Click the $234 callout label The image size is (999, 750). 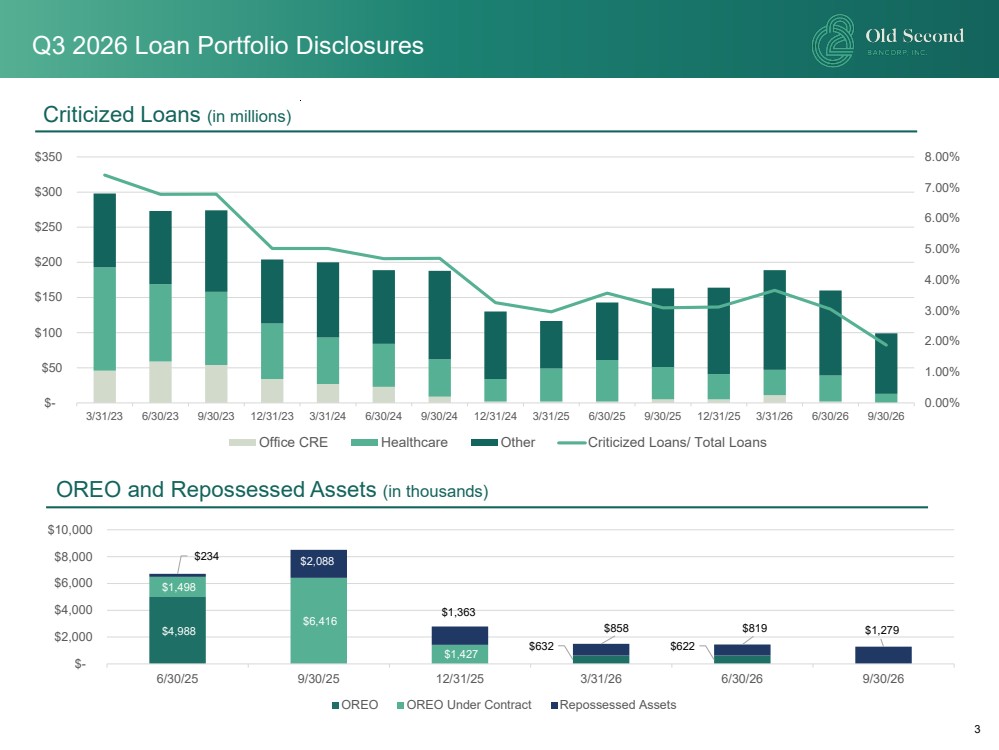coord(206,556)
